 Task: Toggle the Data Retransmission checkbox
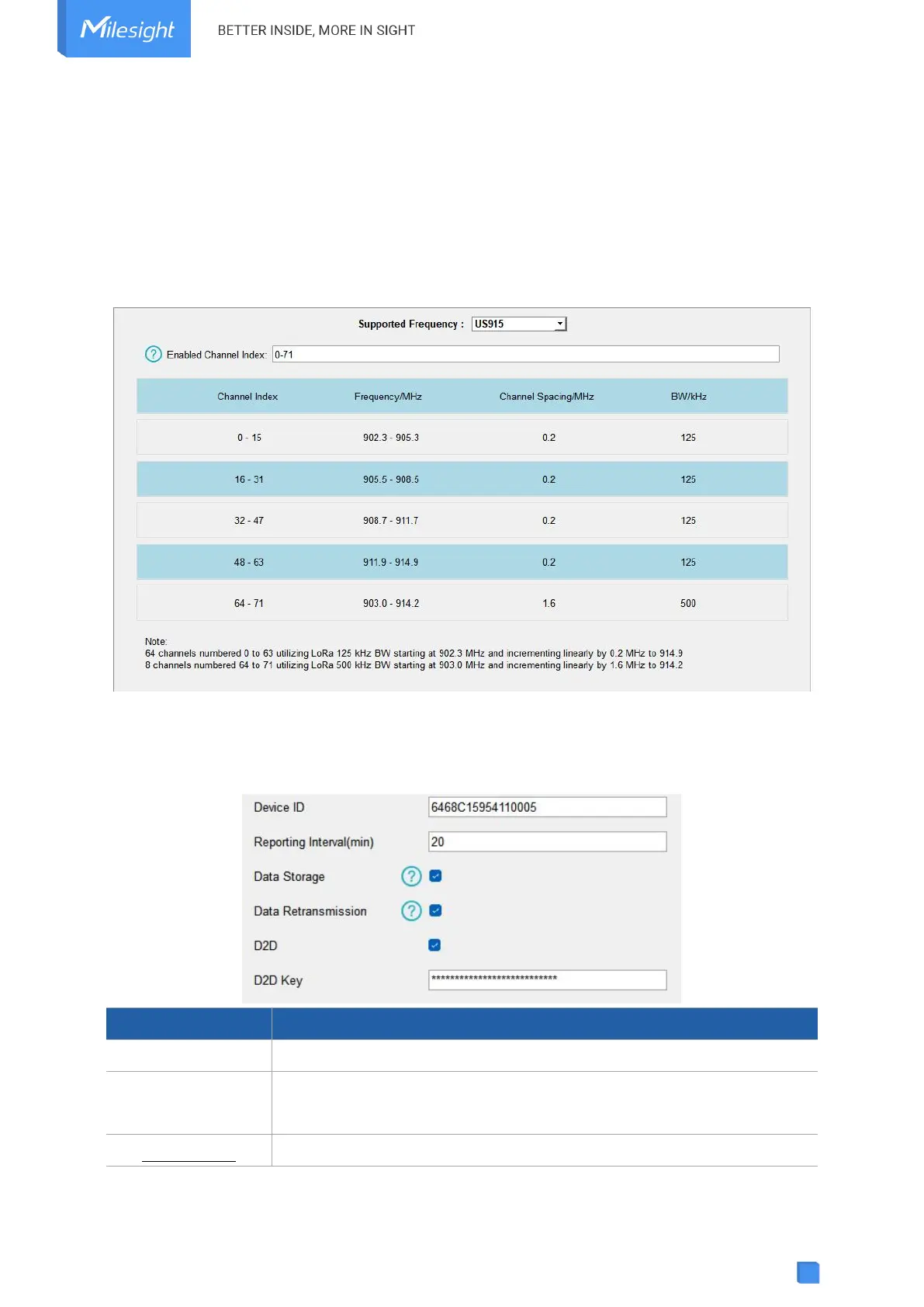coord(435,910)
